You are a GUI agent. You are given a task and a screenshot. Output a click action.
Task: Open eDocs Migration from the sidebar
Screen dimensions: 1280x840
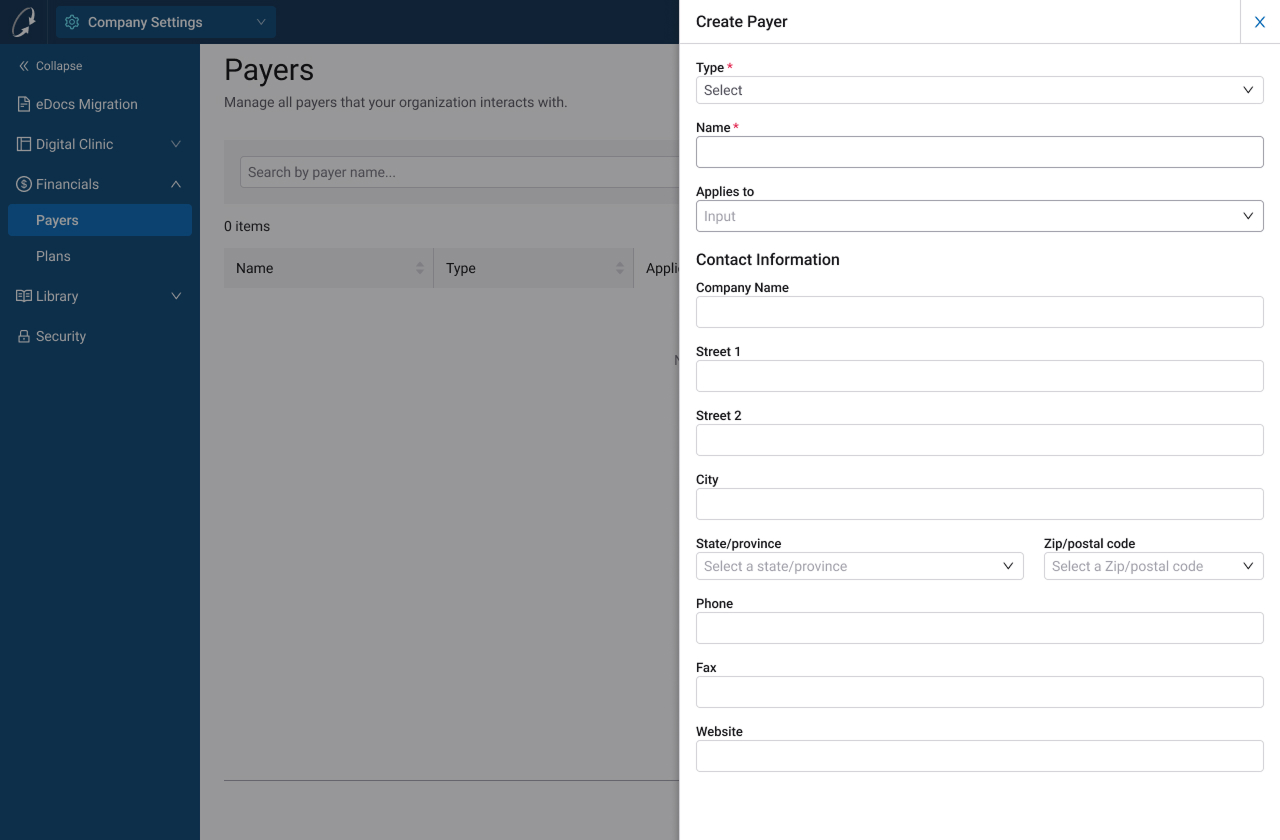click(88, 104)
